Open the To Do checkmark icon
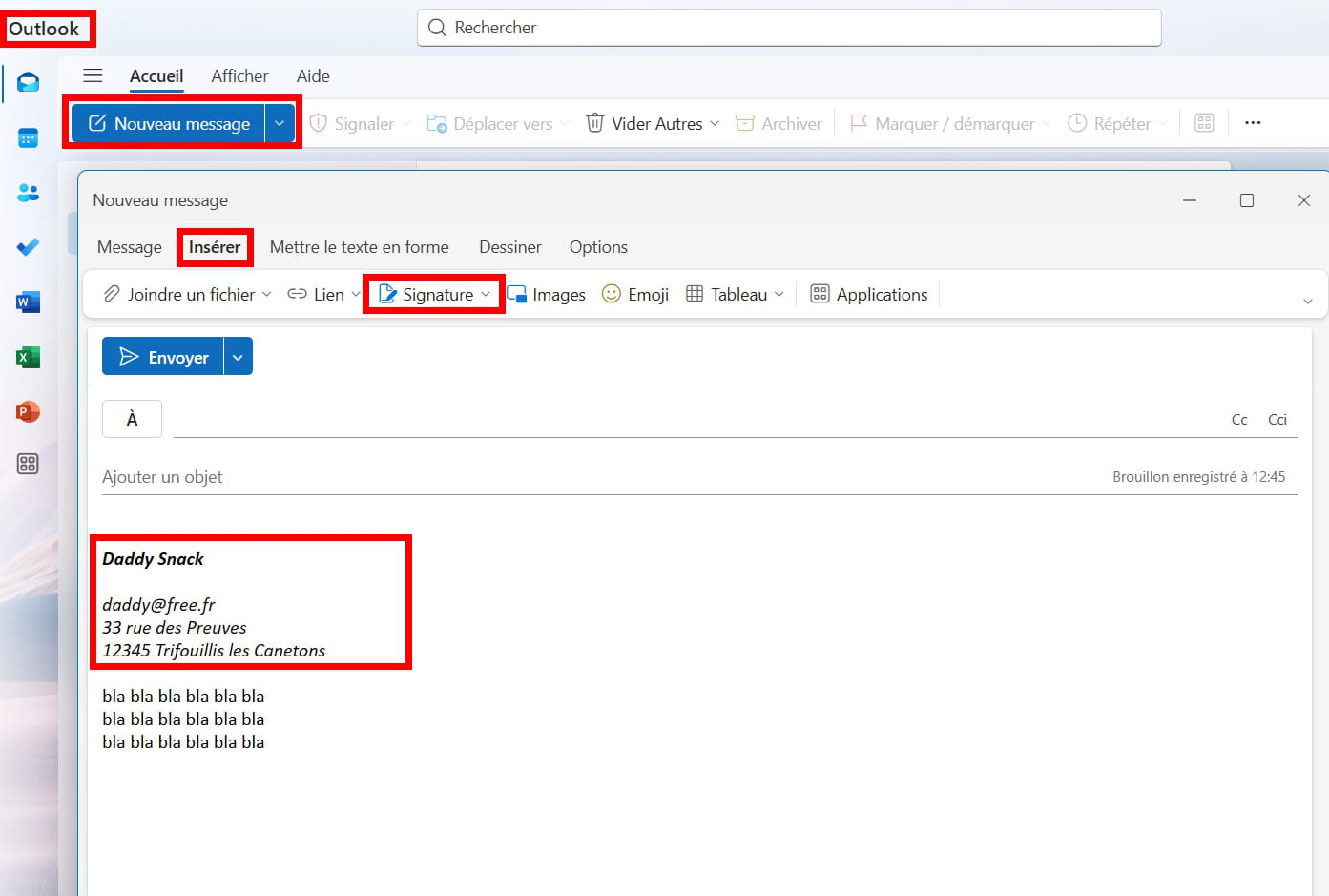The width and height of the screenshot is (1329, 896). 28,247
